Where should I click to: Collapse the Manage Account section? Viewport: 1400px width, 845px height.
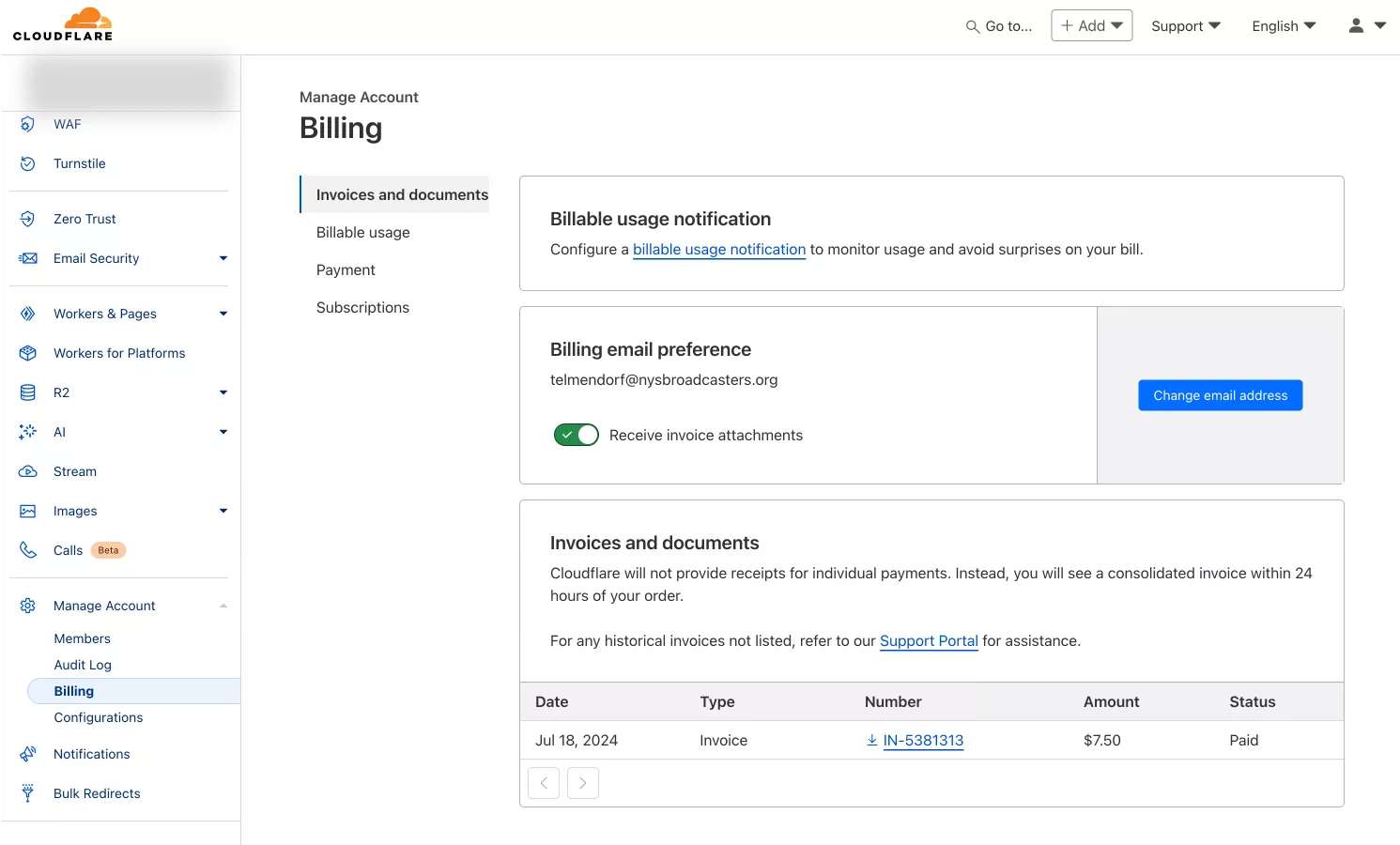click(x=223, y=606)
